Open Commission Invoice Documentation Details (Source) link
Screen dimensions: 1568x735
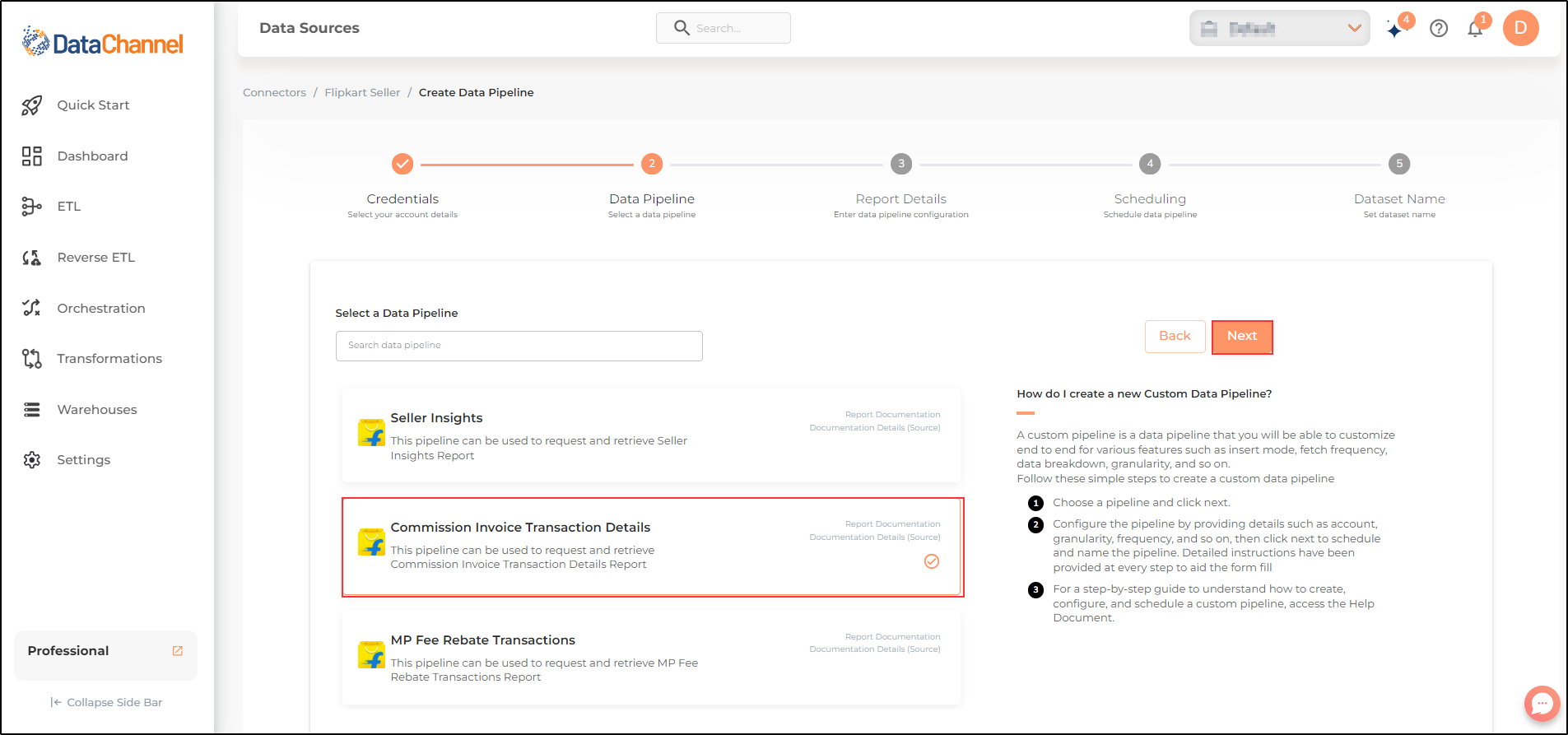[x=874, y=537]
